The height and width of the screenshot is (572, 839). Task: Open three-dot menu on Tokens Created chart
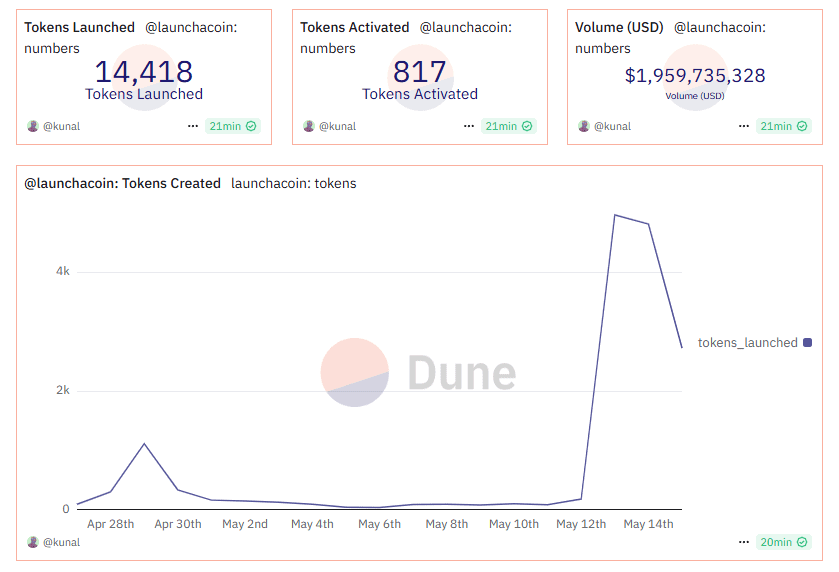[x=744, y=542]
